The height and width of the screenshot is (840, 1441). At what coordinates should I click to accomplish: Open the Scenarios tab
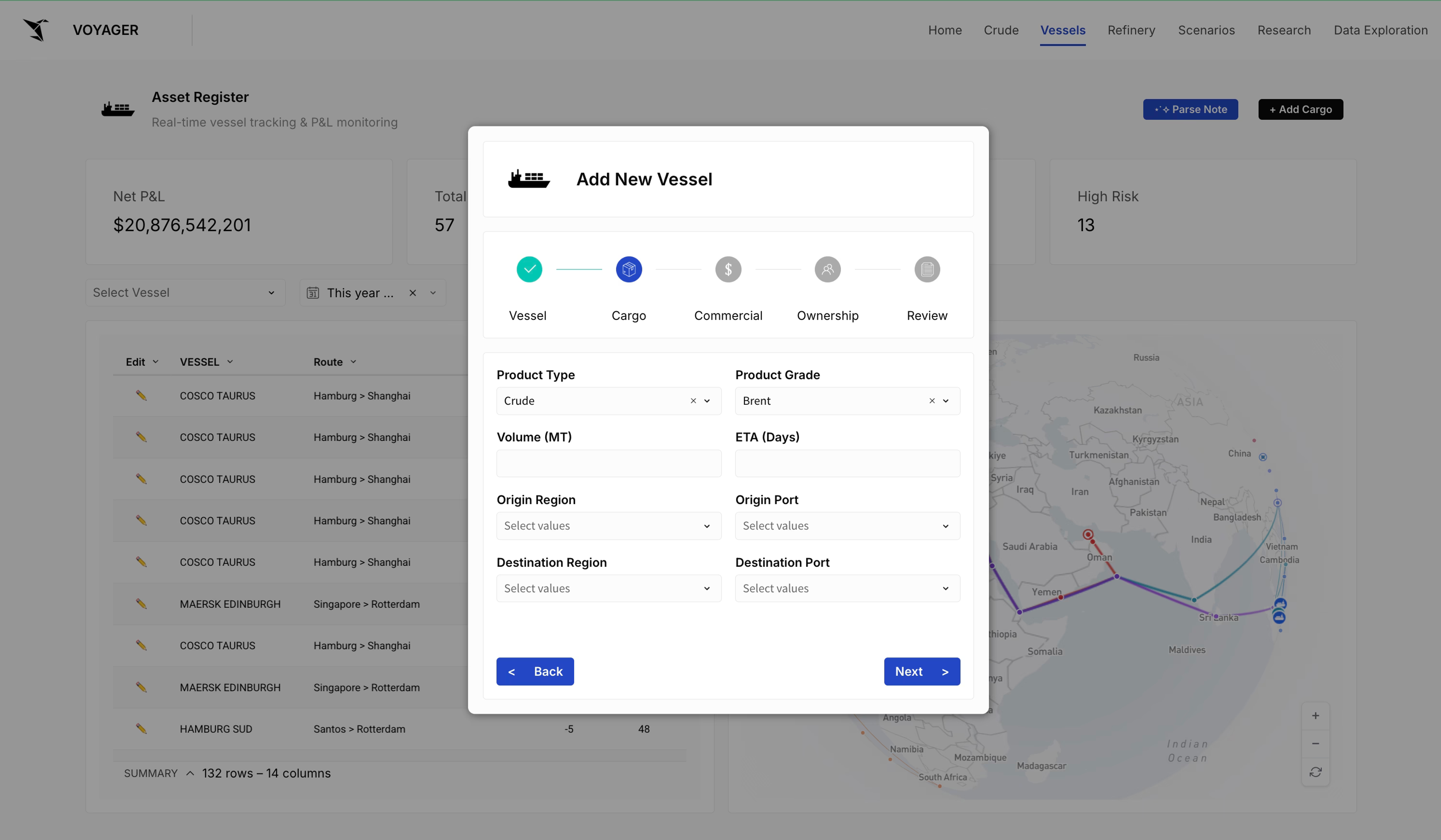click(1206, 30)
